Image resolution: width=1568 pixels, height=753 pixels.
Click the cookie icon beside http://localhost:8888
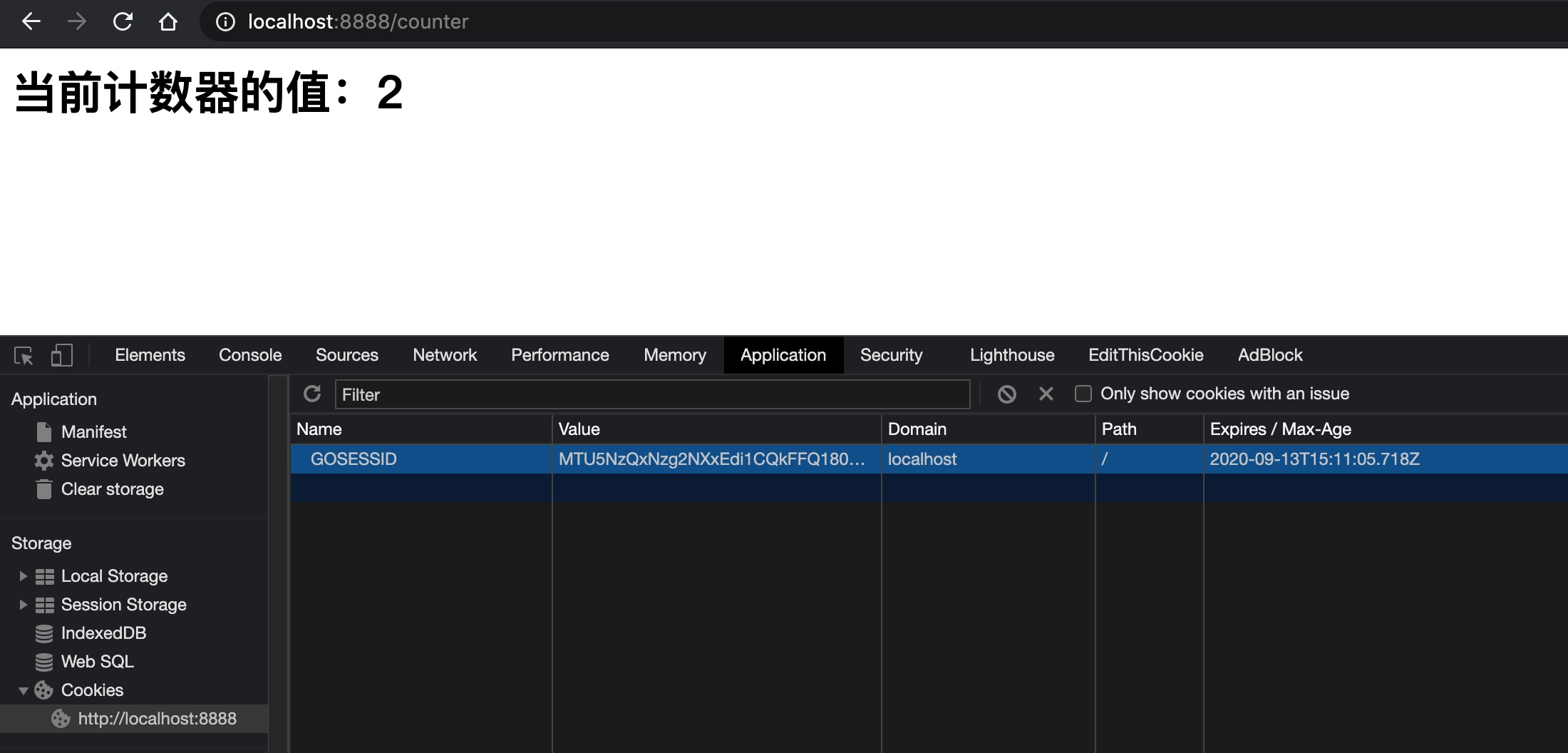click(61, 719)
